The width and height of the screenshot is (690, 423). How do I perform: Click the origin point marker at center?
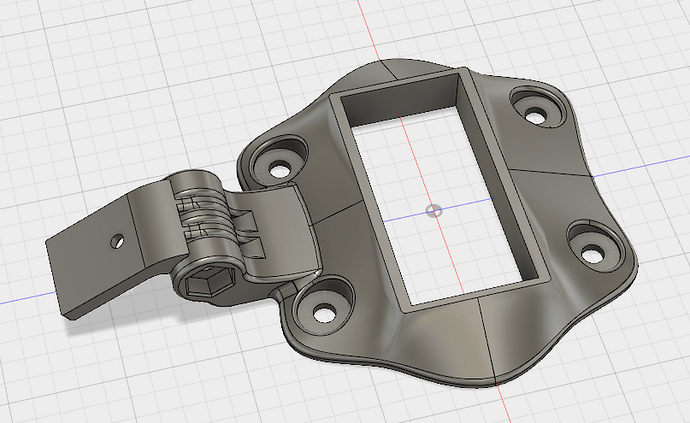(x=432, y=210)
